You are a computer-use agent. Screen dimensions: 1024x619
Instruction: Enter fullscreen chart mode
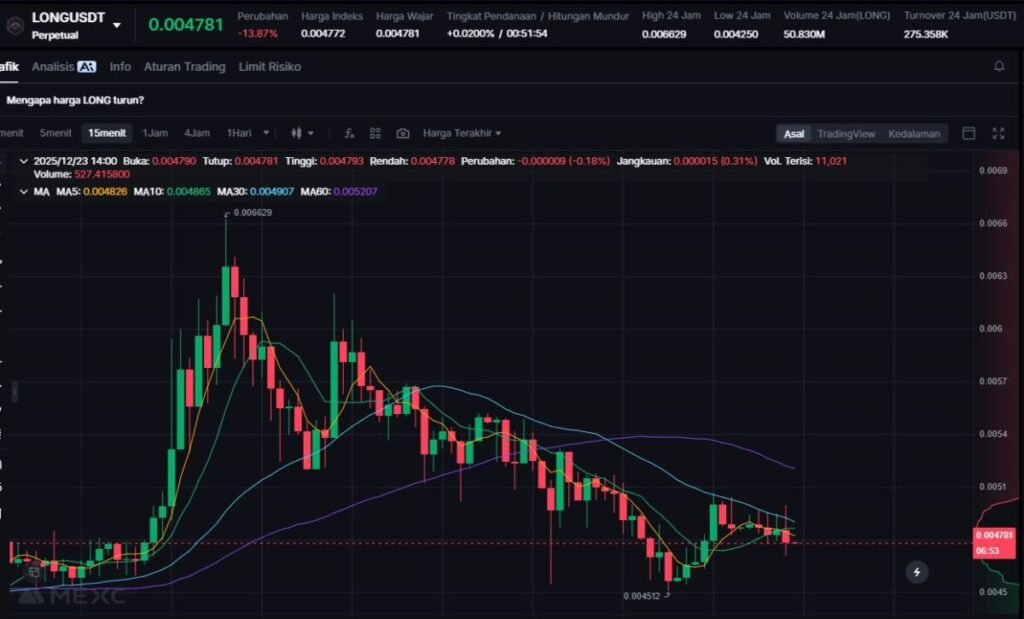click(x=997, y=134)
